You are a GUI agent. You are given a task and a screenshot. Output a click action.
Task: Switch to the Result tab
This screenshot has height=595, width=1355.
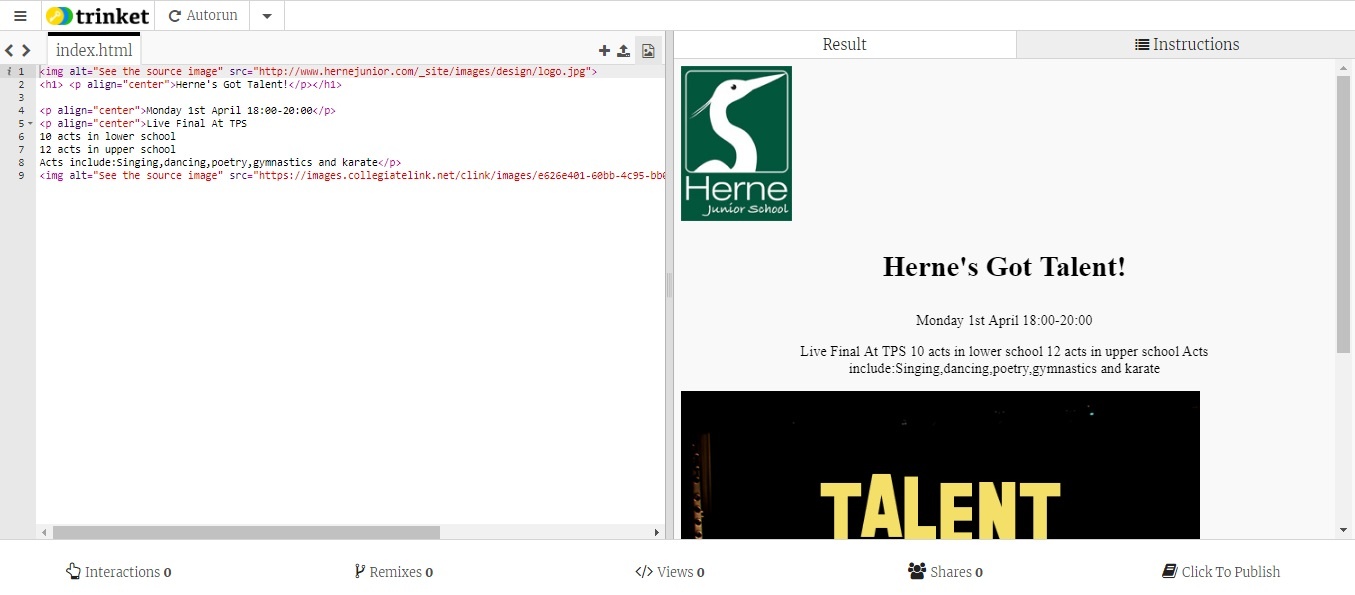(845, 44)
